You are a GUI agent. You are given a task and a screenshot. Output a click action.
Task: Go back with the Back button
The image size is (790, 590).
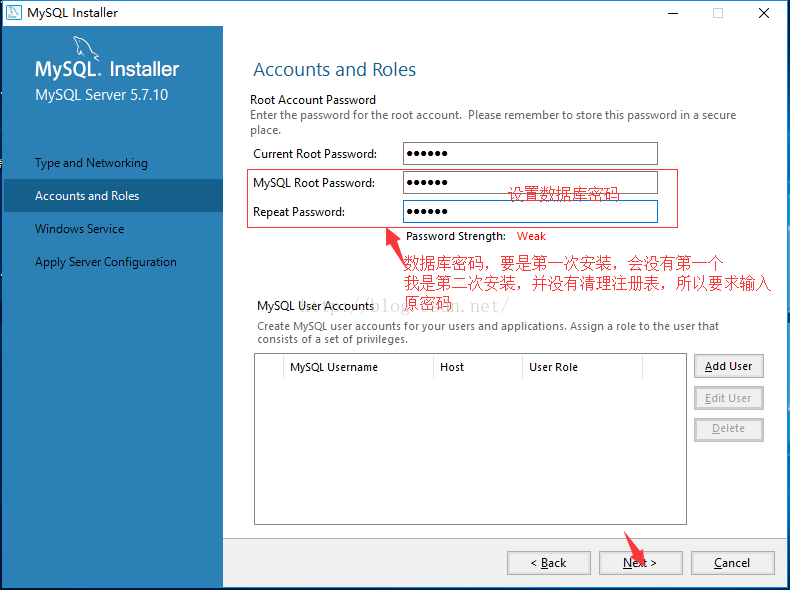point(549,563)
